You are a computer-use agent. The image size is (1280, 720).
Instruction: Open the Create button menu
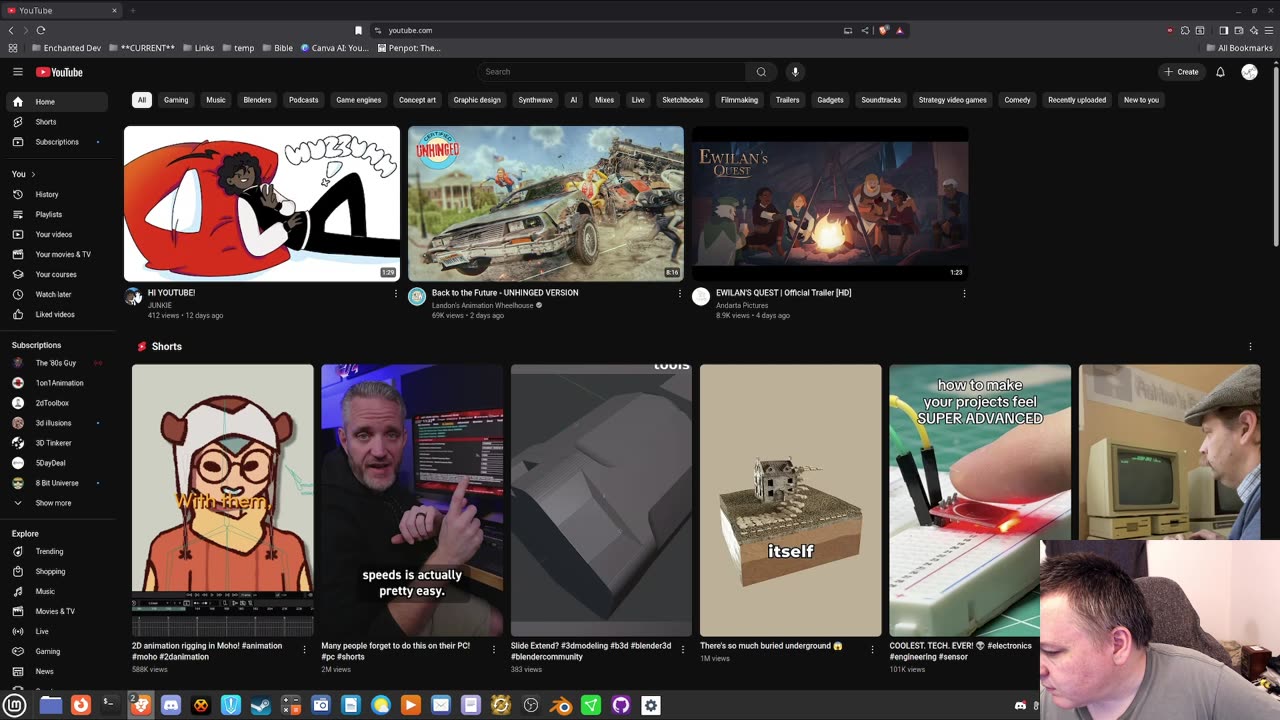pos(1181,72)
